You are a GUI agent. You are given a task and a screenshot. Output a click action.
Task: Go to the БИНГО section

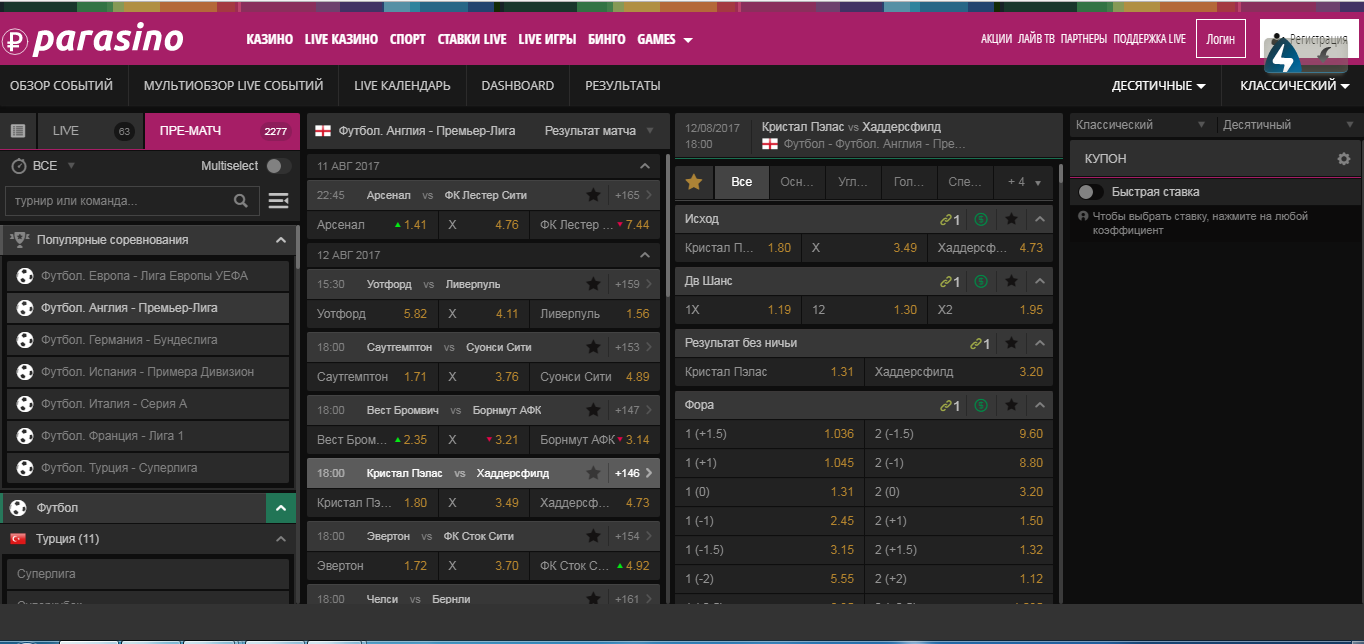click(x=607, y=40)
